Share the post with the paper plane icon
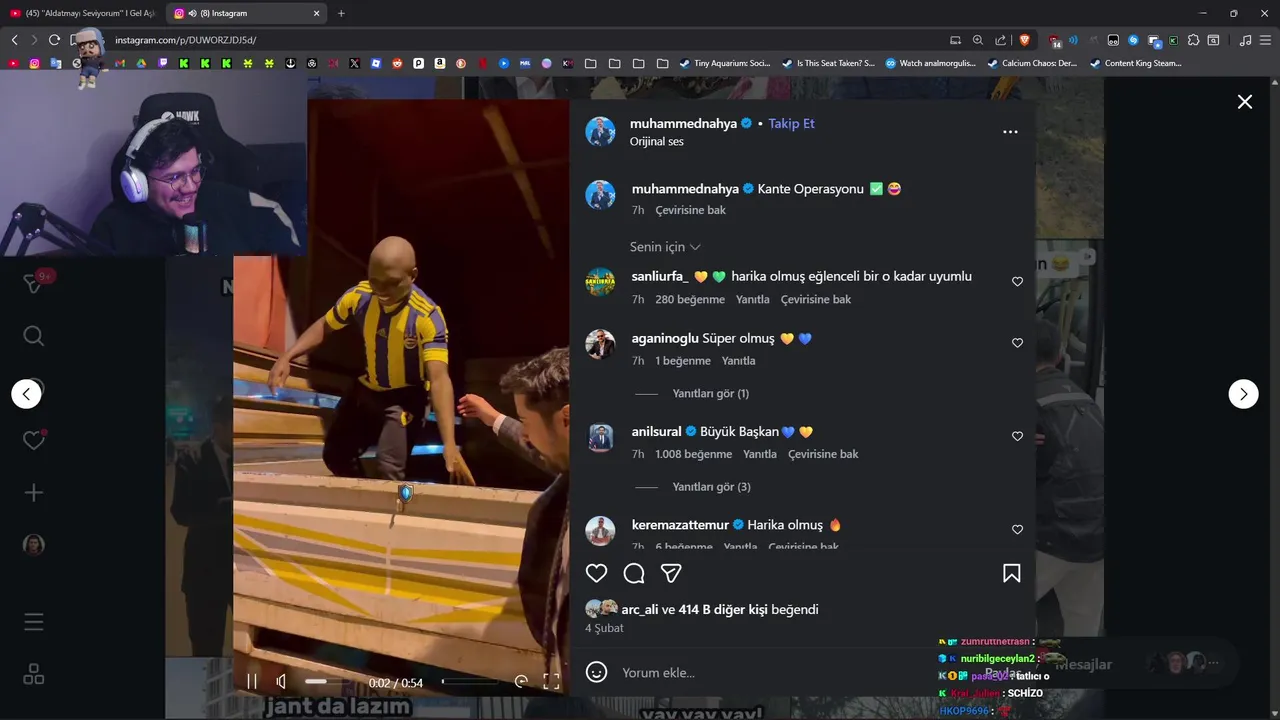The height and width of the screenshot is (720, 1280). point(671,573)
